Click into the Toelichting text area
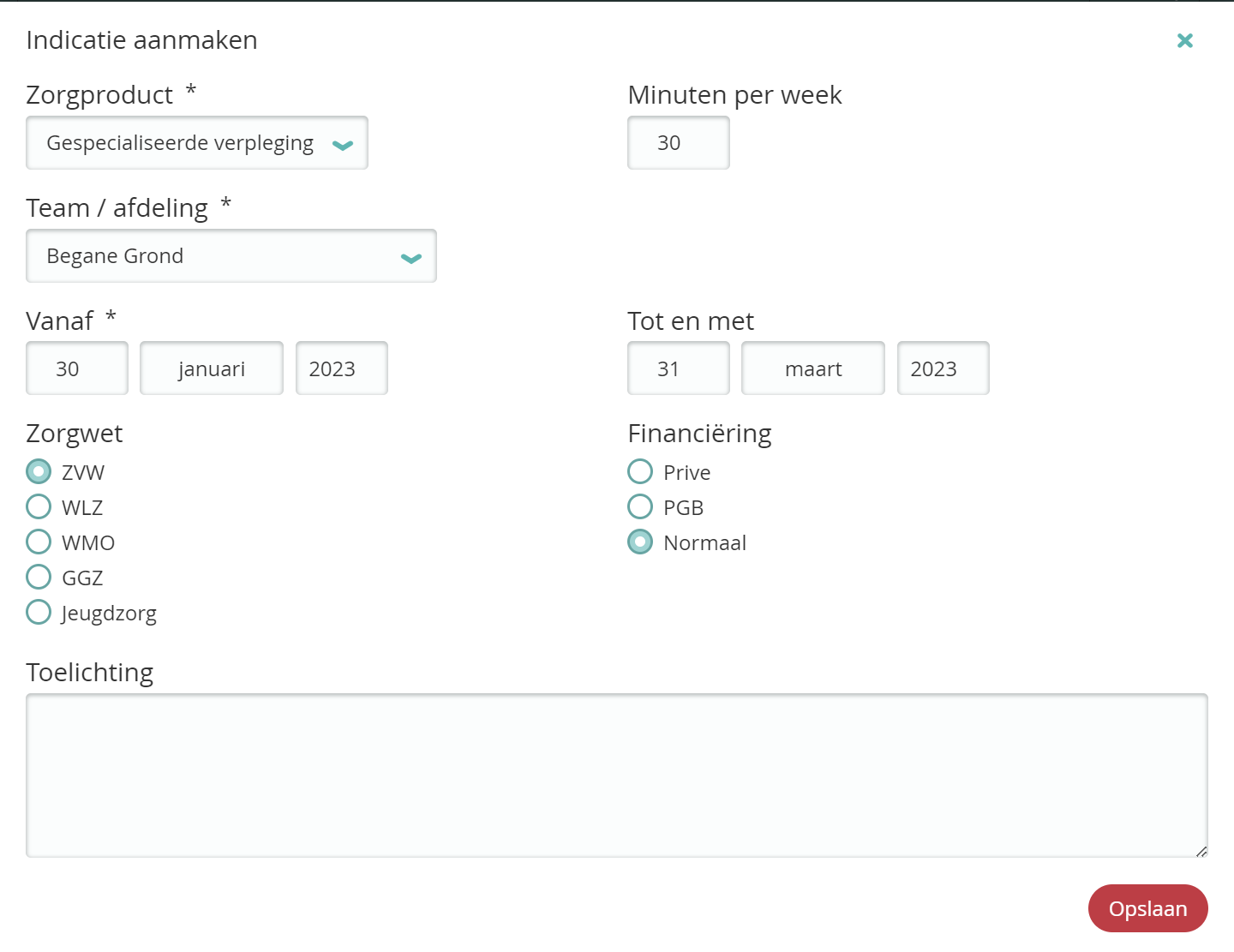1234x952 pixels. coord(616,775)
